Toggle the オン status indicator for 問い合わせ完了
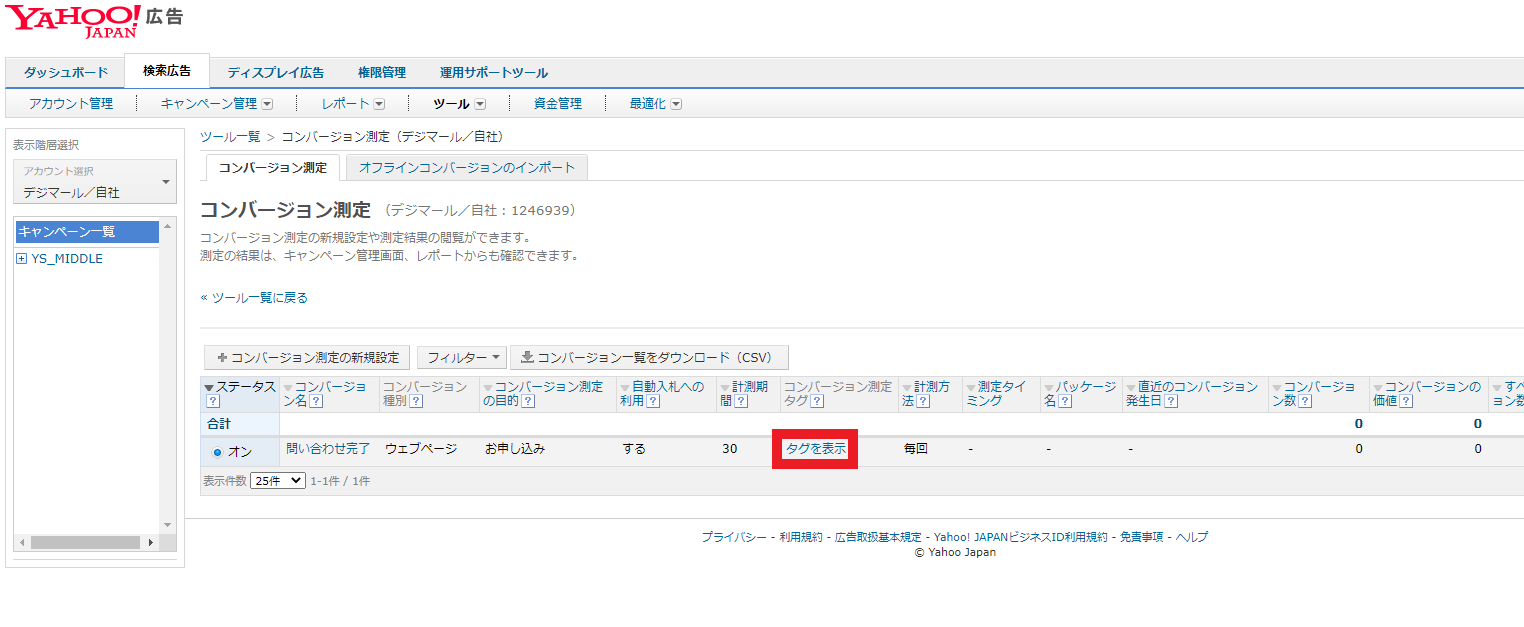1524x627 pixels. tap(217, 452)
